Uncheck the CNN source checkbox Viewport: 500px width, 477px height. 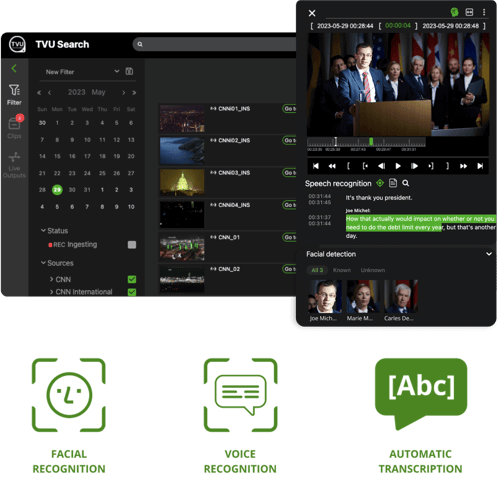point(132,279)
